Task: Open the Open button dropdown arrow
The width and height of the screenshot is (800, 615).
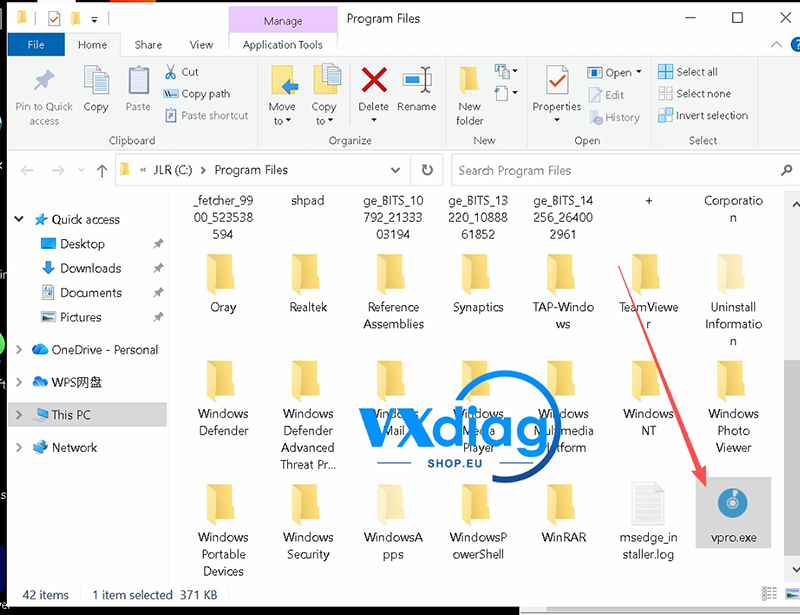Action: [638, 72]
